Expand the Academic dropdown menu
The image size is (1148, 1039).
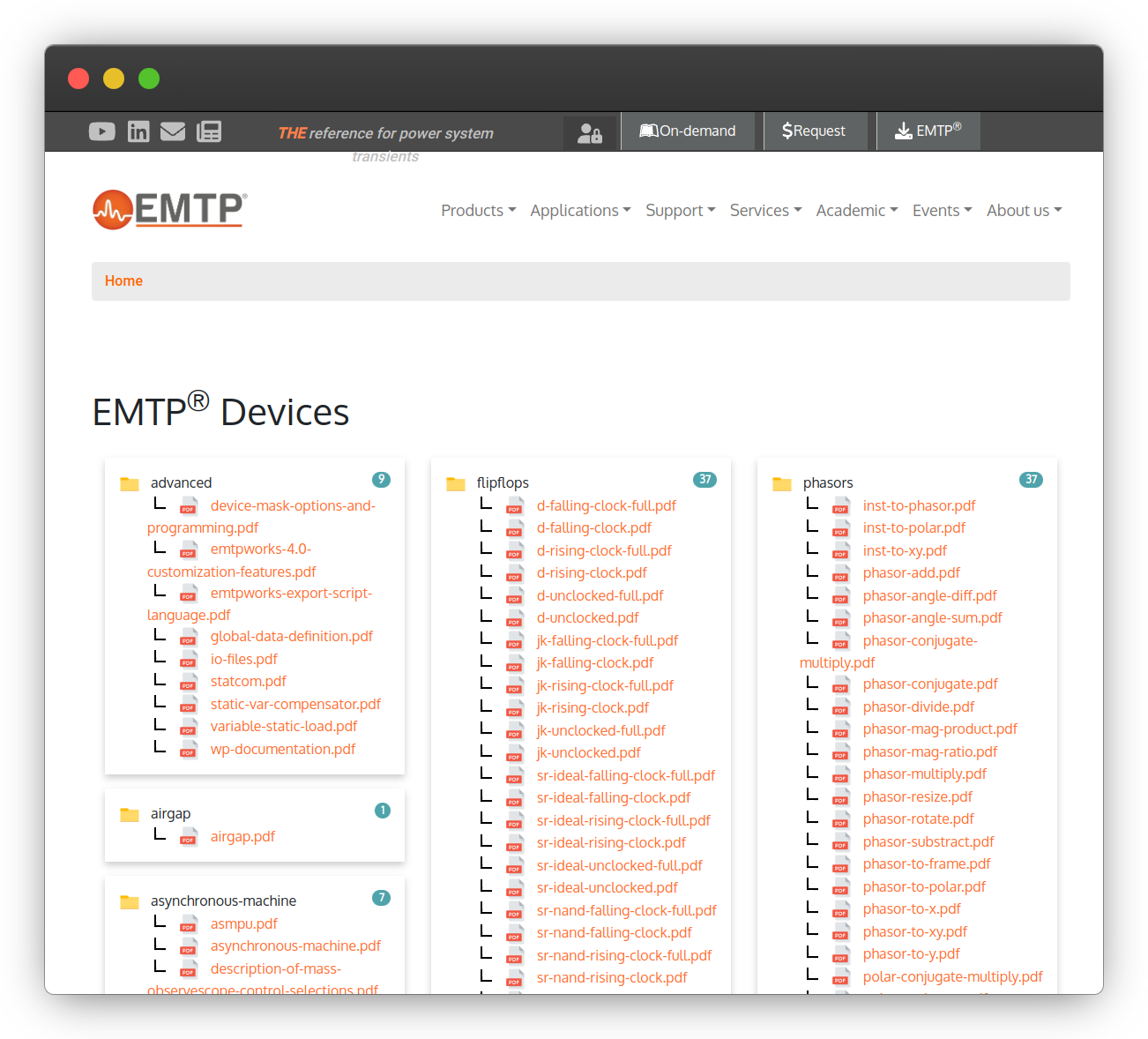pyautogui.click(x=857, y=211)
